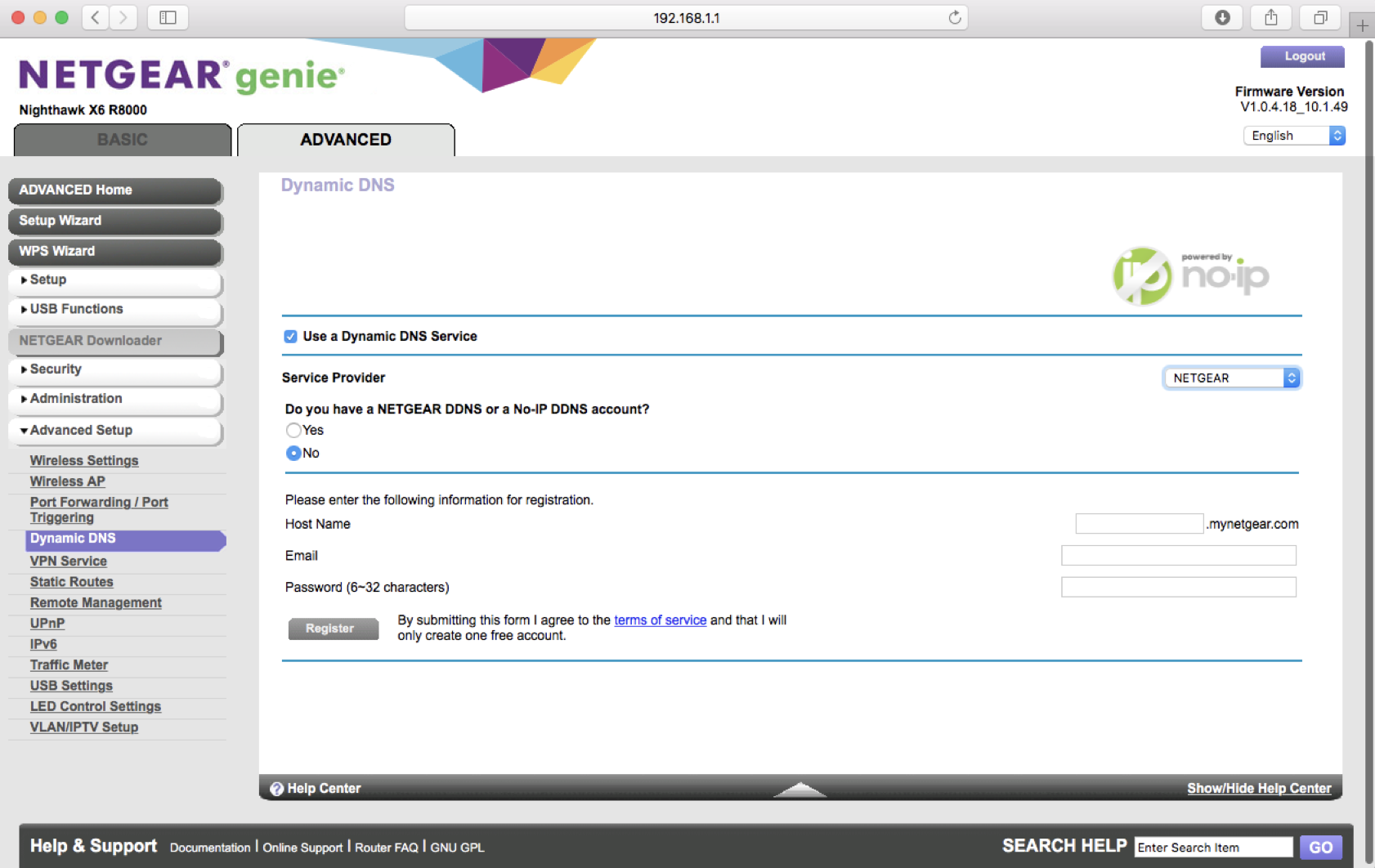
Task: Click the GO search button
Action: [x=1320, y=848]
